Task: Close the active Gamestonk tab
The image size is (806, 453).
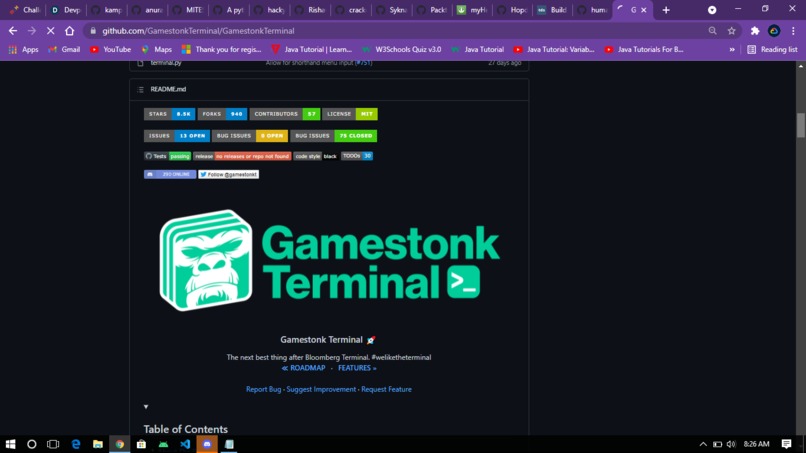Action: (644, 10)
